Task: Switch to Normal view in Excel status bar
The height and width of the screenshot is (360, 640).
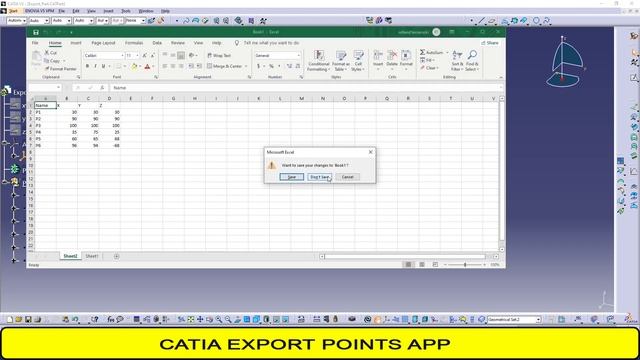Action: pos(408,265)
